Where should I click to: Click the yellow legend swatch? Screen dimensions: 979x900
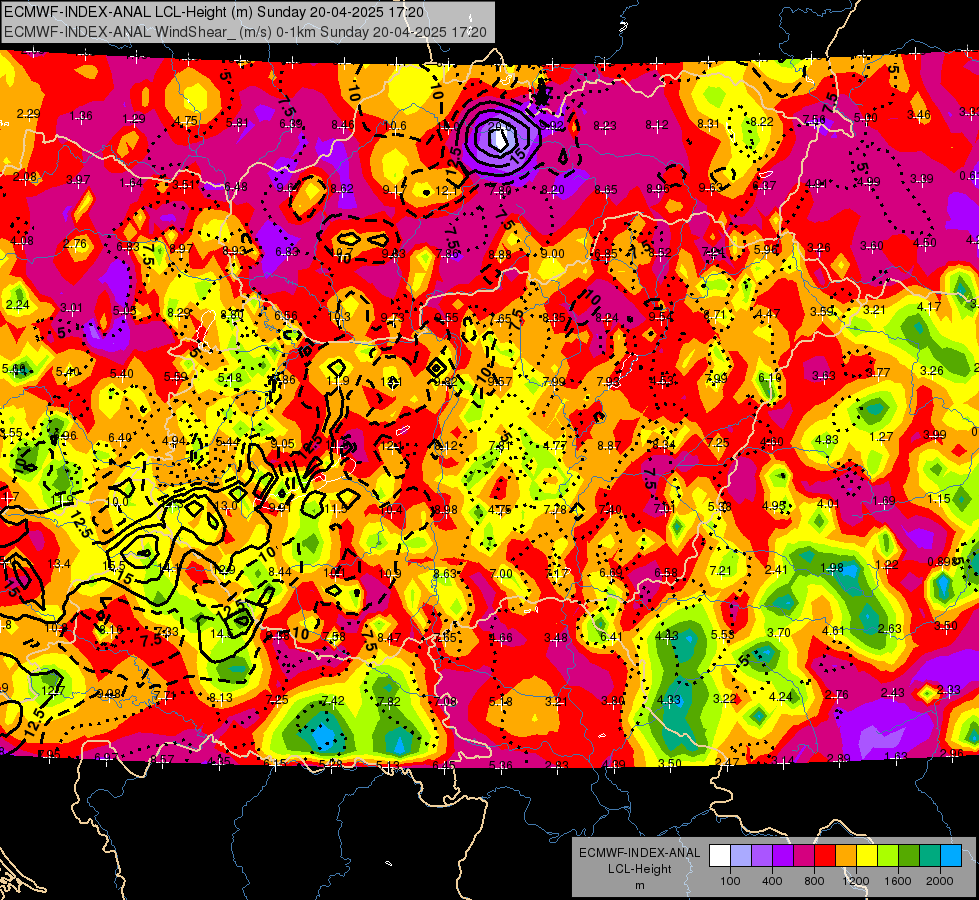867,856
